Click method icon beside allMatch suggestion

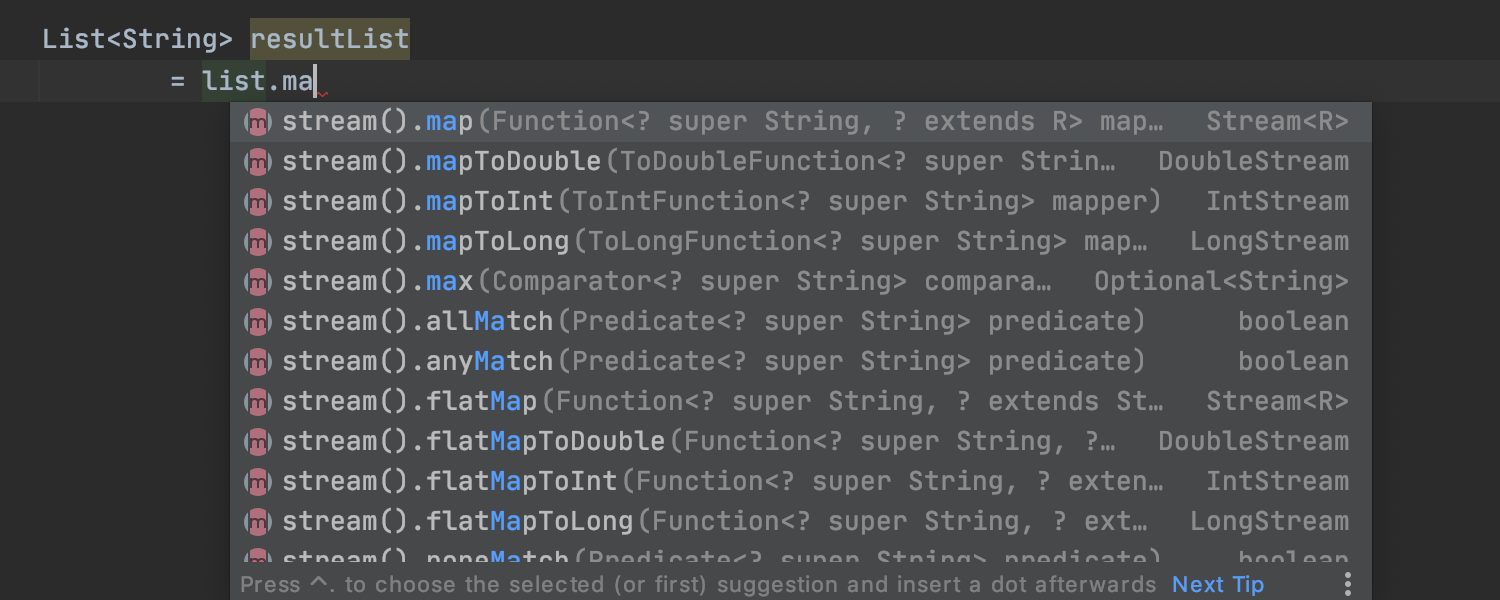click(x=258, y=322)
